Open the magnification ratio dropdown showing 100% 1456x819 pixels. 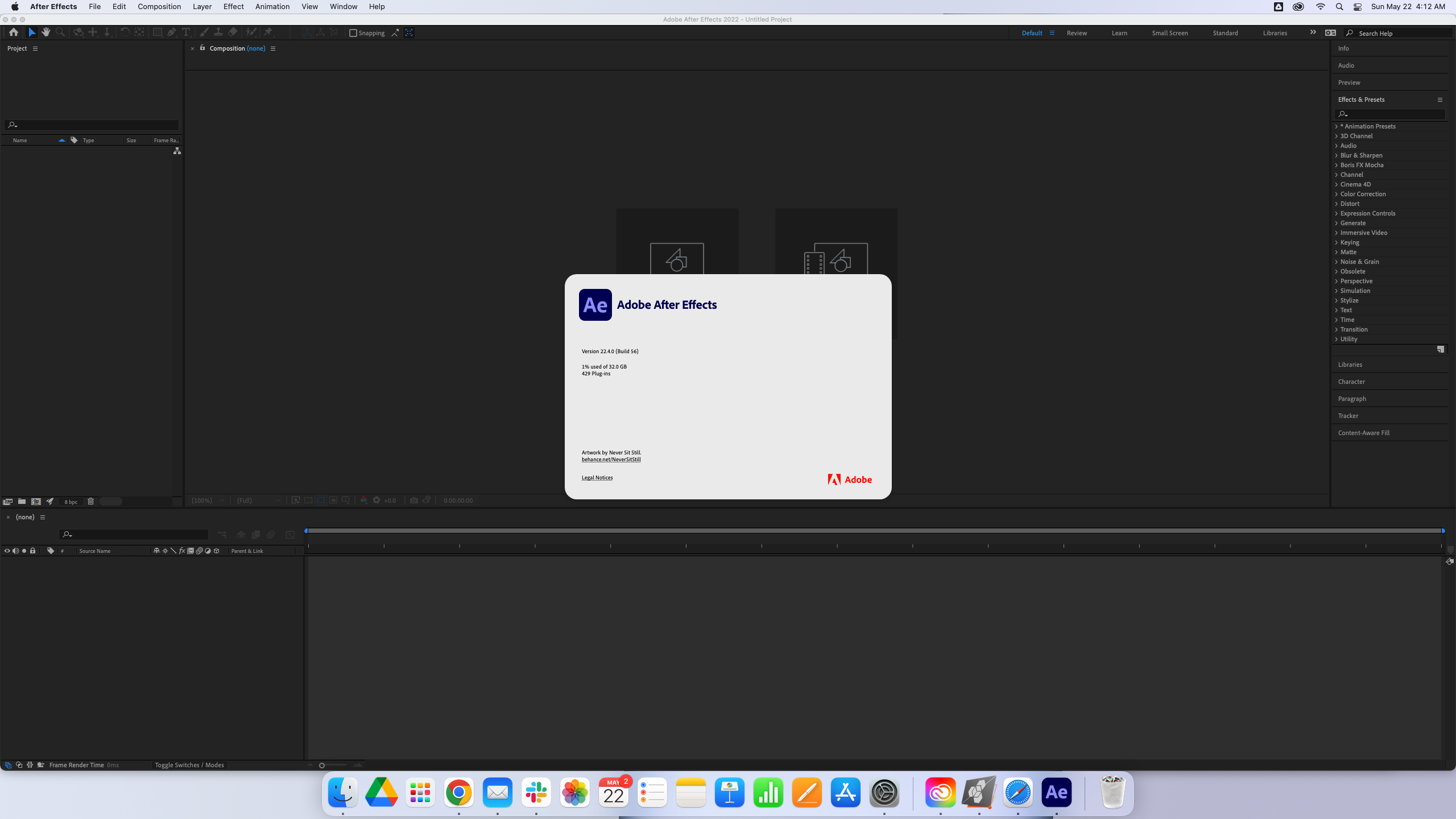[207, 500]
